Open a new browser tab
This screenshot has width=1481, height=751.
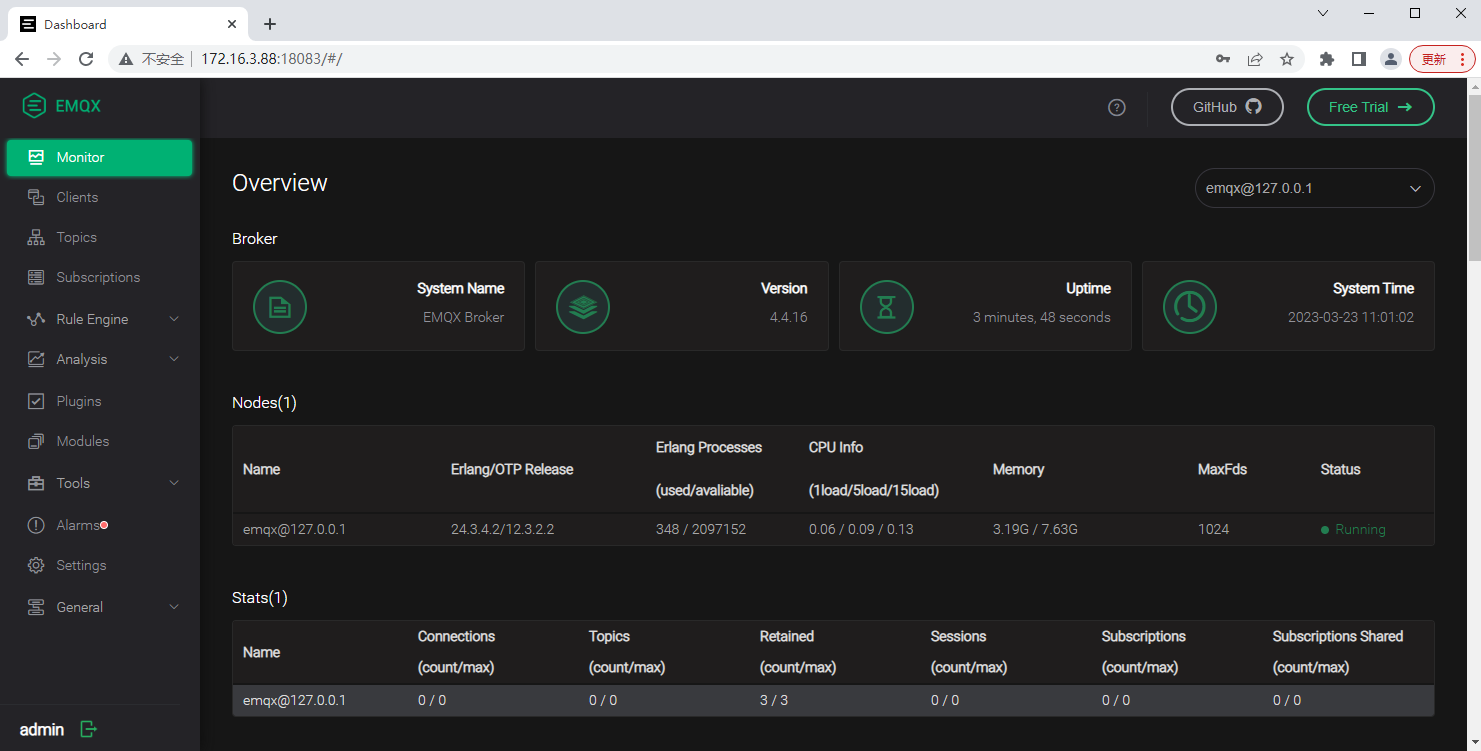269,24
